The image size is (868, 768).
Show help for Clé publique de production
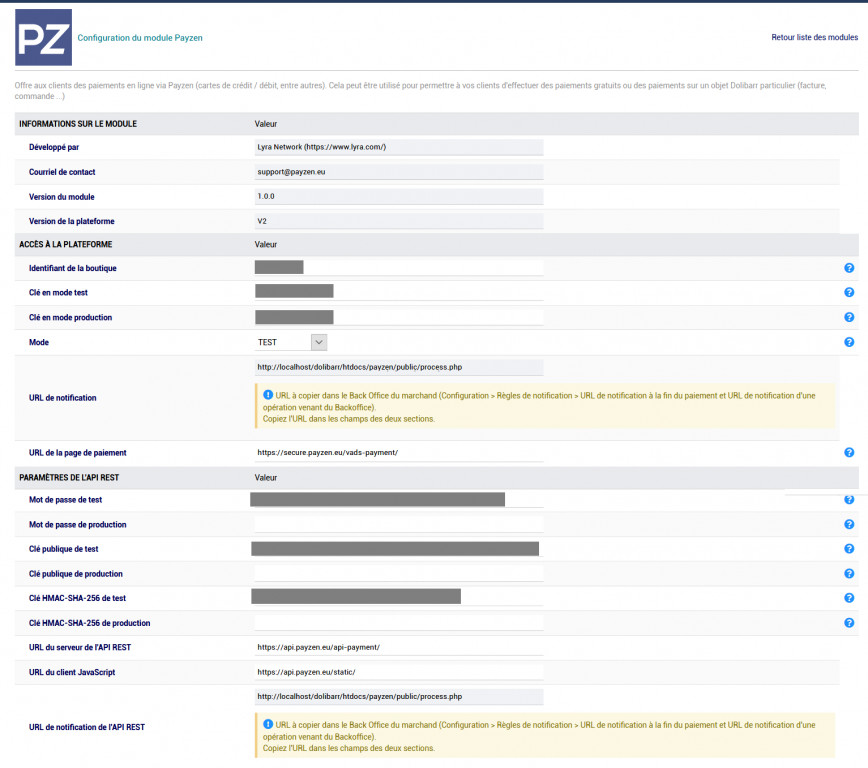(849, 574)
